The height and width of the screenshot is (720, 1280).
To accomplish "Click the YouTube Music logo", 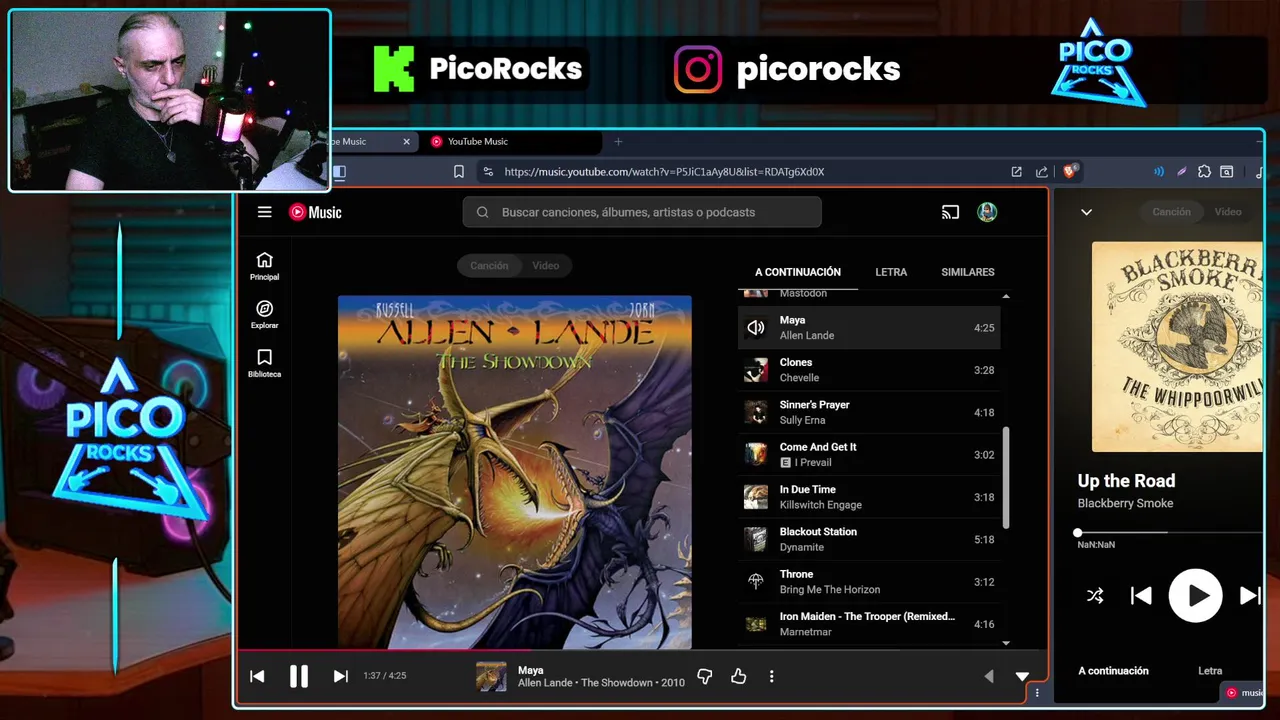I will (x=315, y=212).
